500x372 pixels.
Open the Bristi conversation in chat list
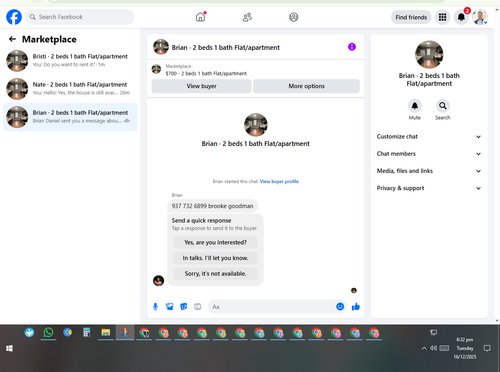(x=70, y=61)
